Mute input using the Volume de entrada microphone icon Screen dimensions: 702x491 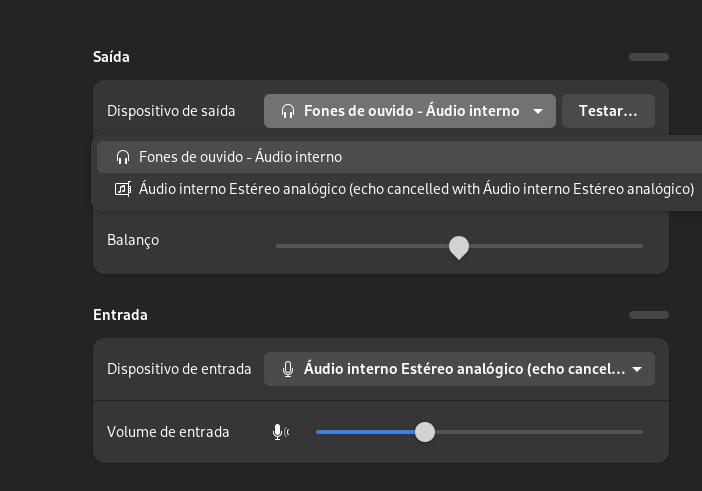coord(281,432)
